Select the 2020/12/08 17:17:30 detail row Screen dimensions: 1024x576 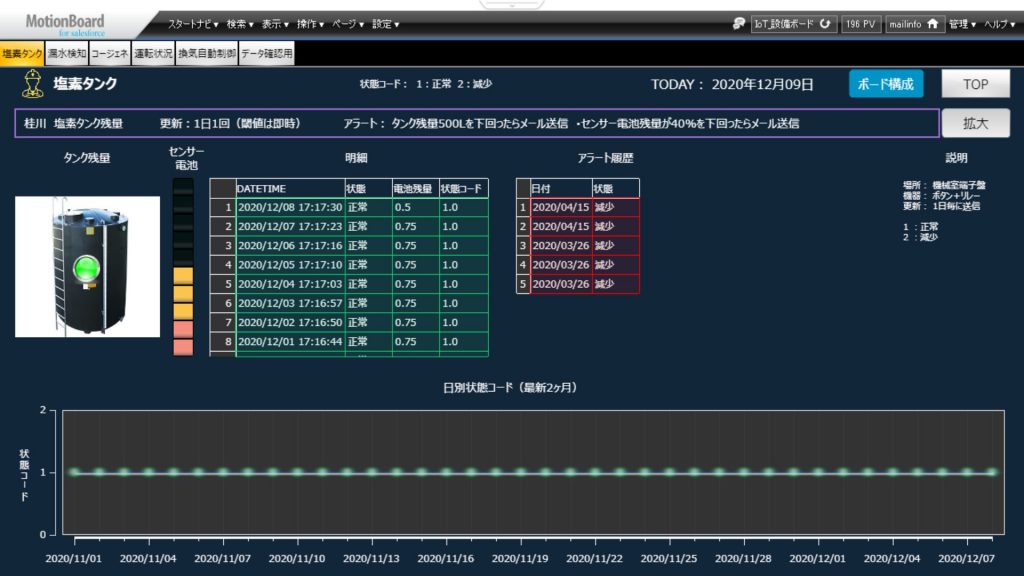coord(290,207)
